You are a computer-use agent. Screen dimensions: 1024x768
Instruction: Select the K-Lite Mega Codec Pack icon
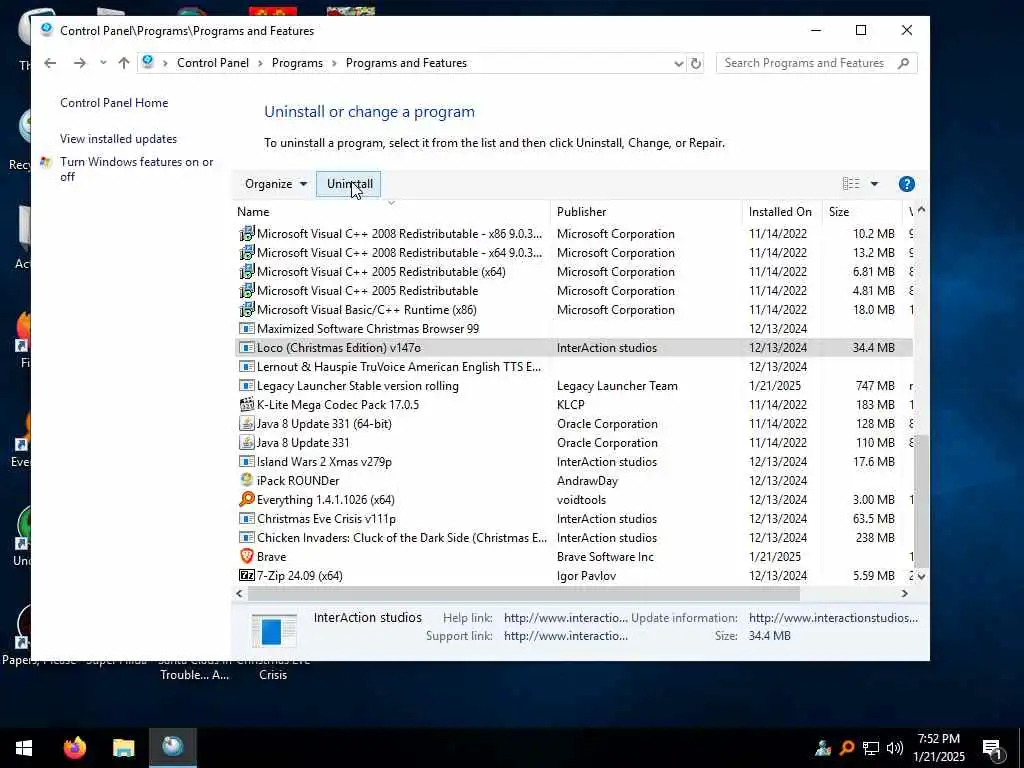[246, 404]
